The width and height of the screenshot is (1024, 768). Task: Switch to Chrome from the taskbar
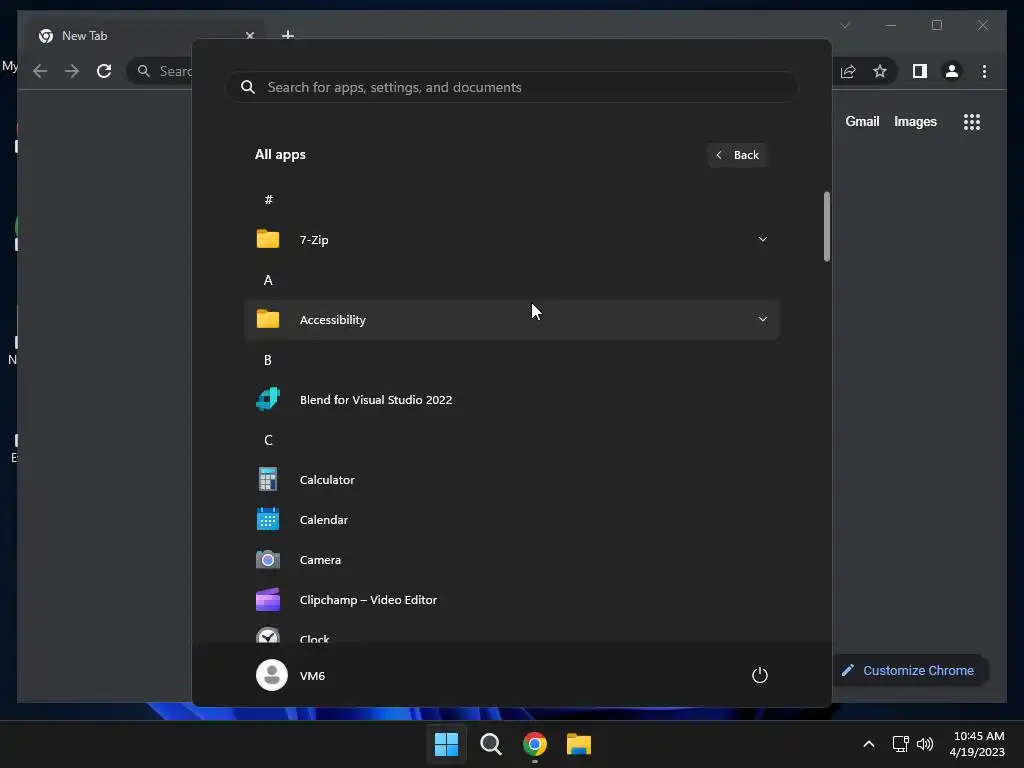[535, 744]
